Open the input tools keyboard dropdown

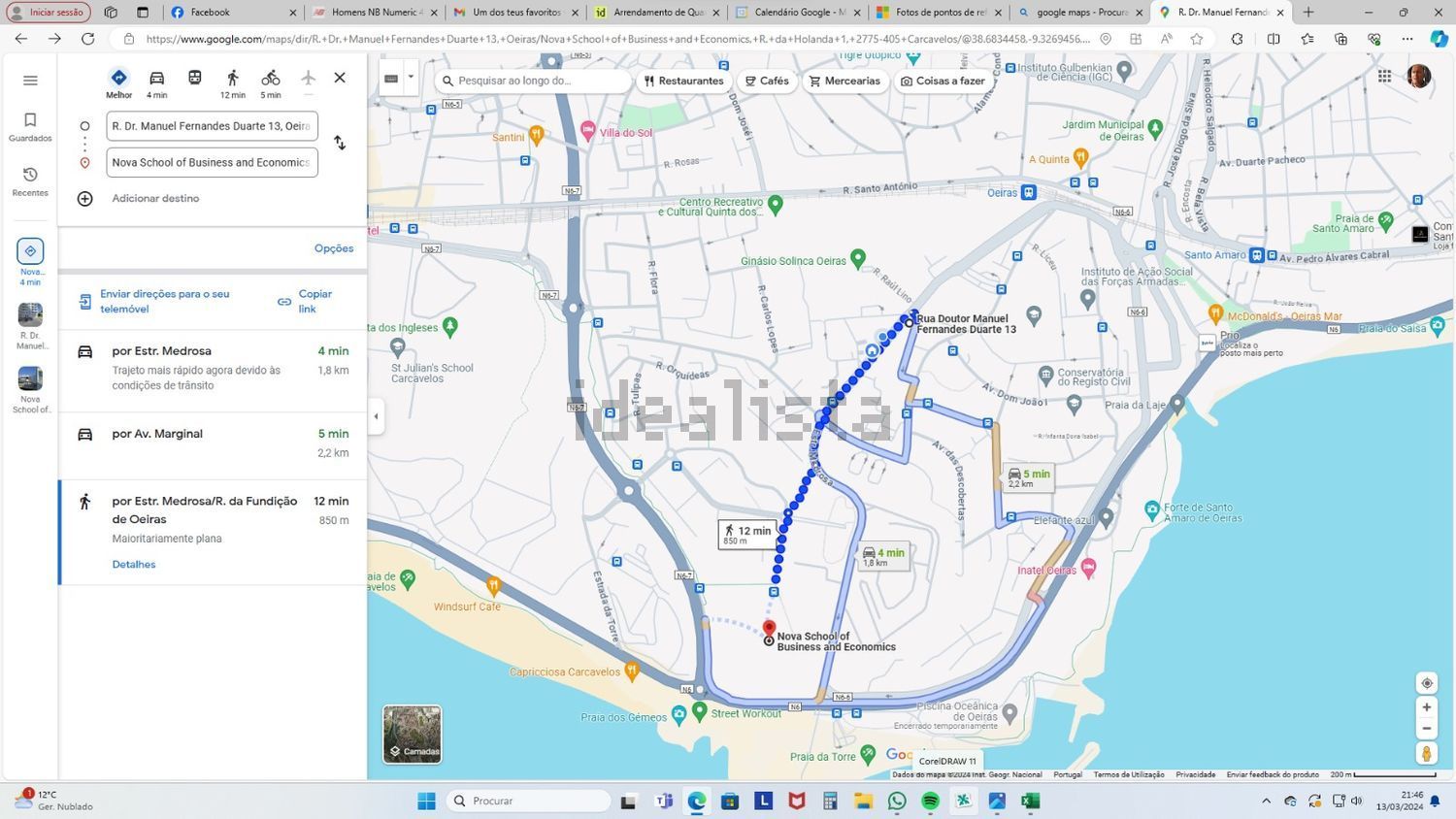tap(399, 78)
